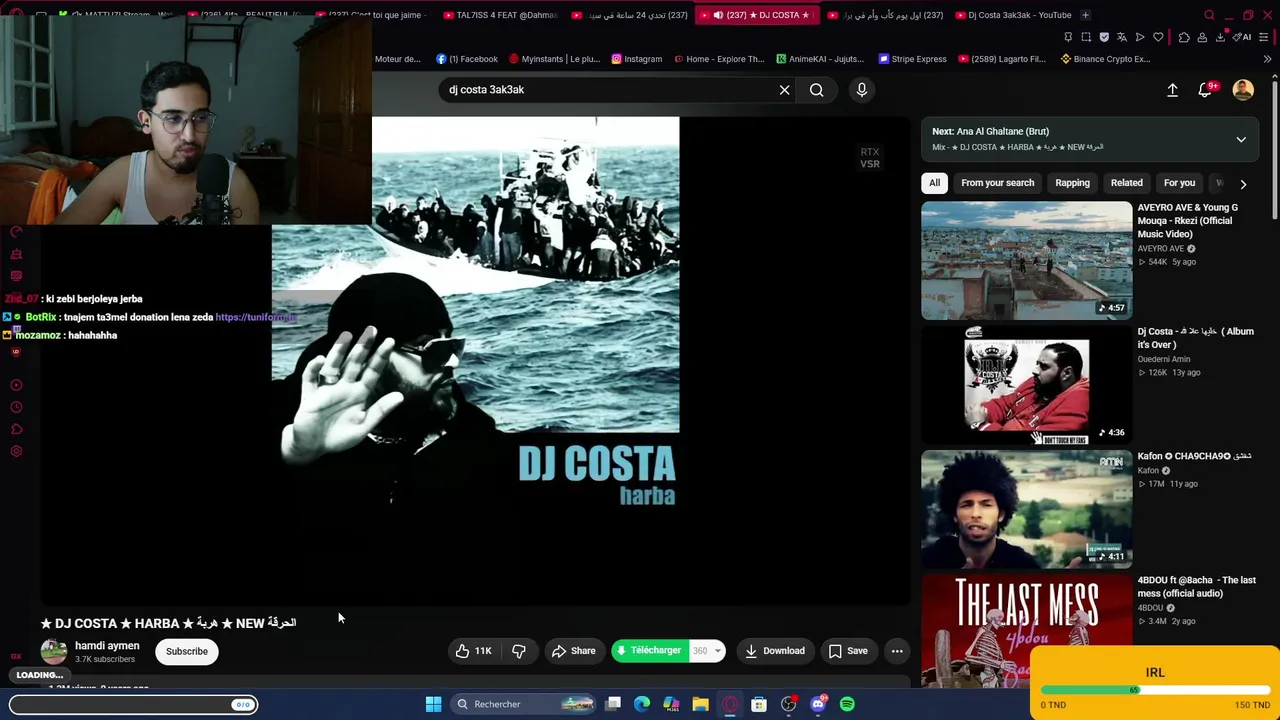Open the hamdi aymen channel name link

coord(107,646)
